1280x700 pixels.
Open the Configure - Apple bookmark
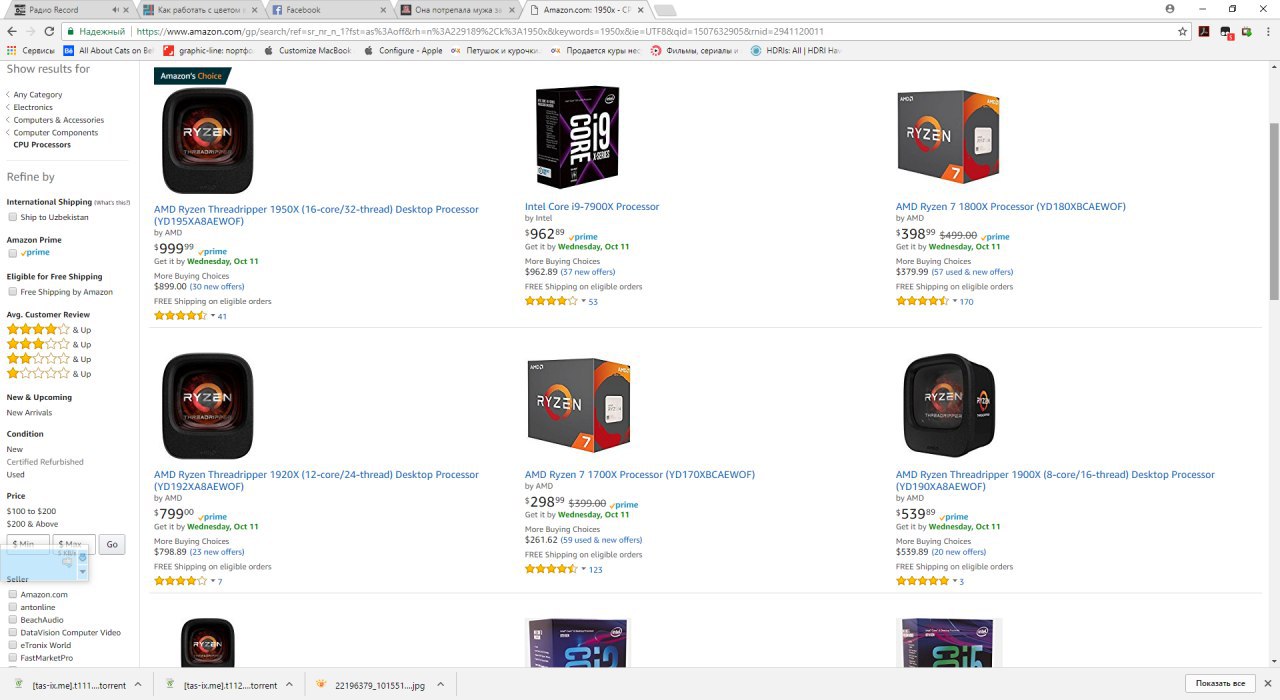pos(402,50)
